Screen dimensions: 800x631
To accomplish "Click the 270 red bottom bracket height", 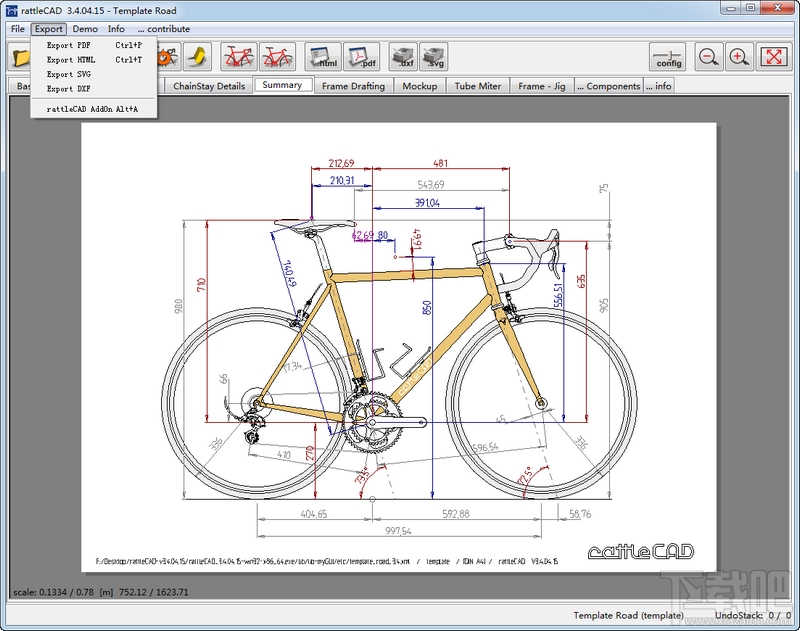I will point(310,453).
